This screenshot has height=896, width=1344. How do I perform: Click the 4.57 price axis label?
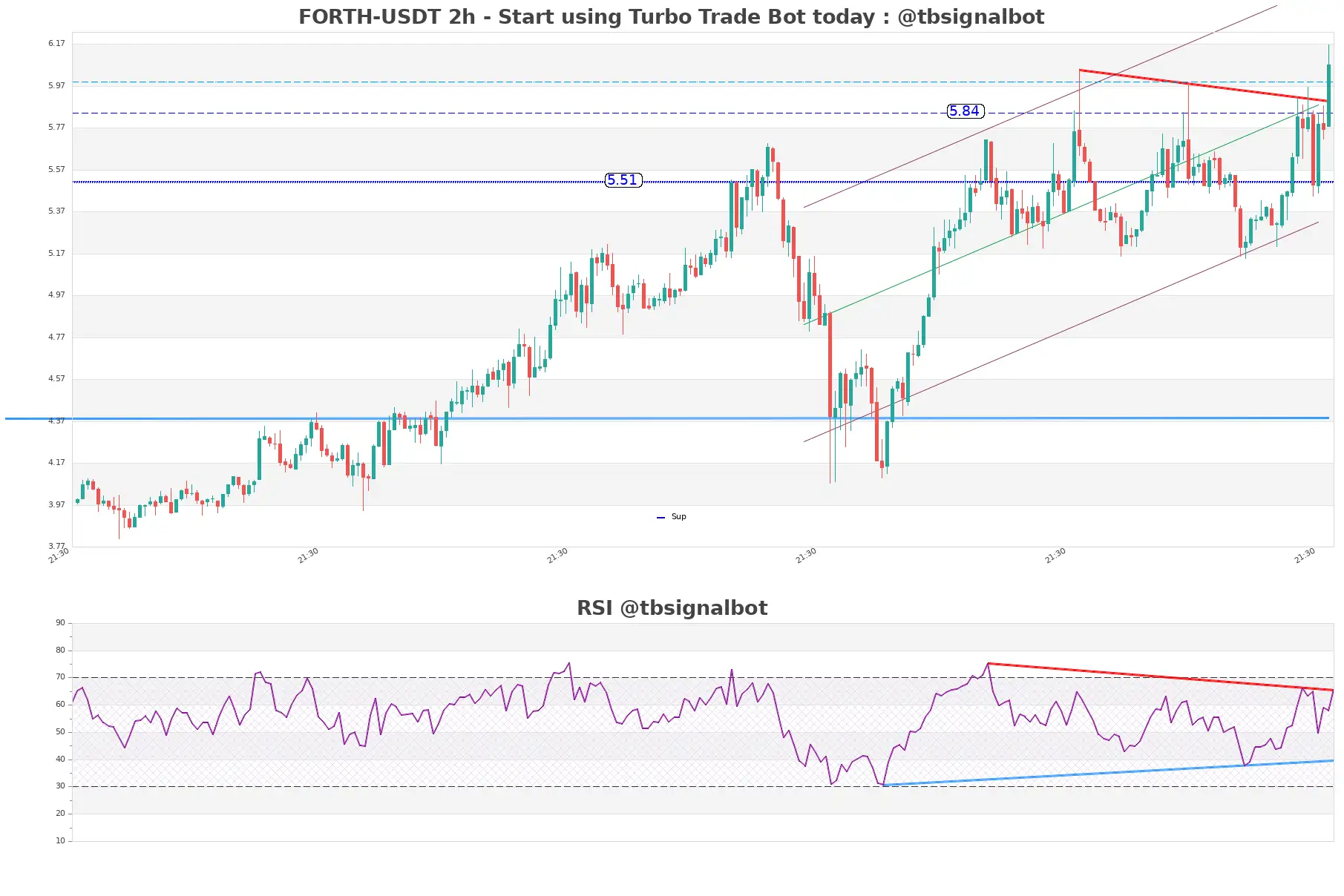[56, 379]
